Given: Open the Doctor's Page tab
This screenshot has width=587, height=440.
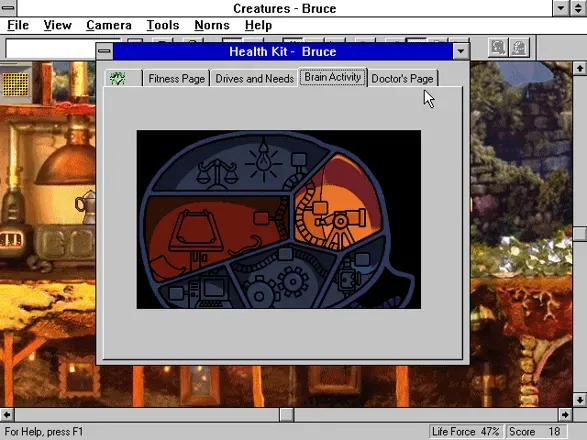Looking at the screenshot, I should 402,79.
